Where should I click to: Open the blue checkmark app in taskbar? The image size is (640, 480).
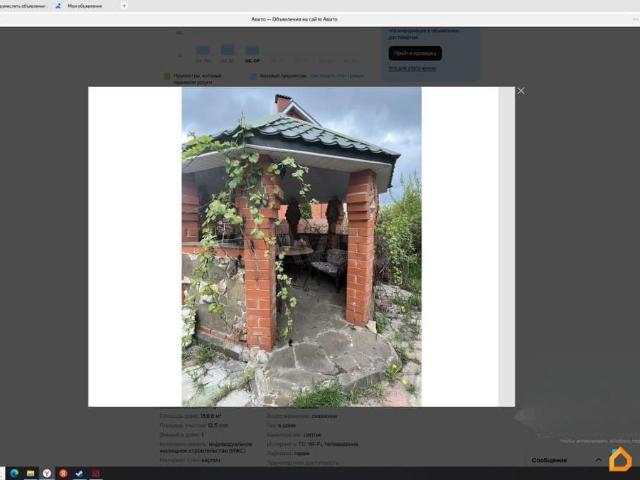tap(80, 473)
